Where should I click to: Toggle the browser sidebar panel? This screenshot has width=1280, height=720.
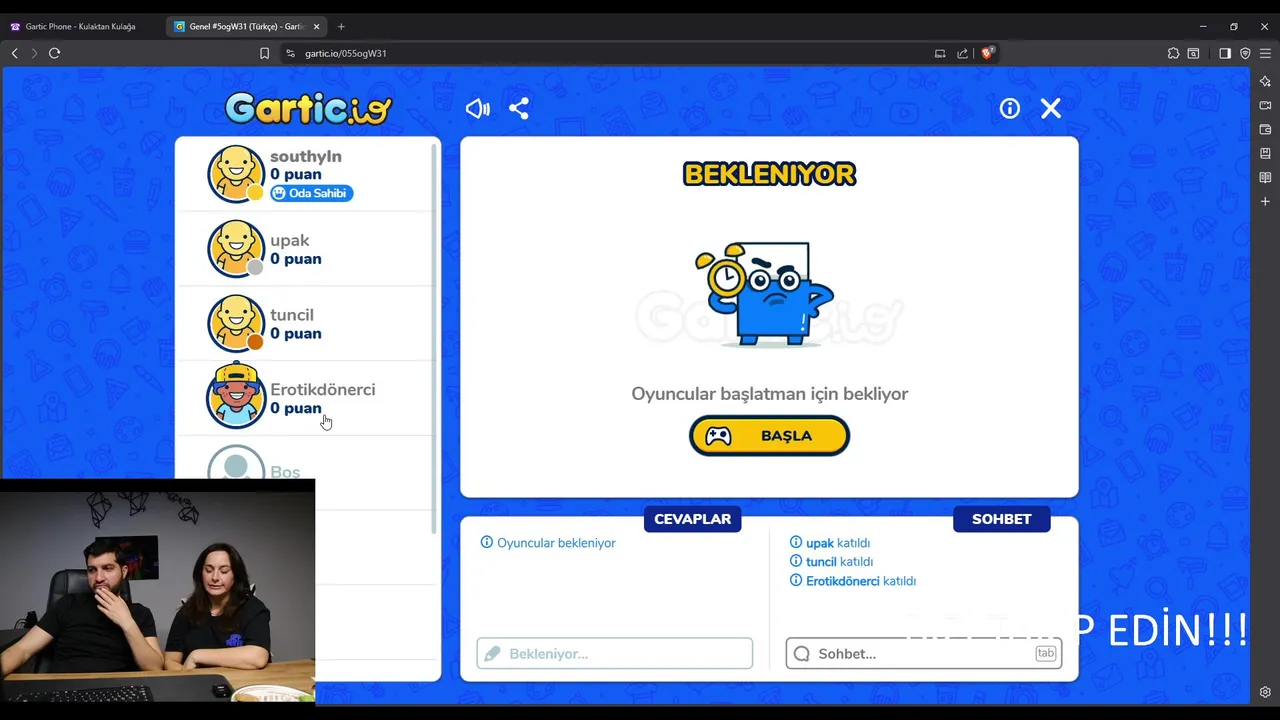click(1225, 53)
